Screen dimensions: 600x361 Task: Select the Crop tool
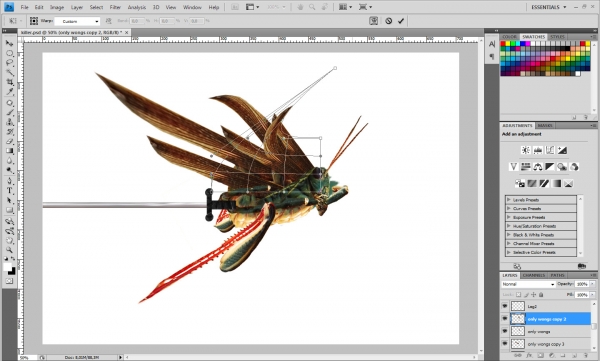10,82
